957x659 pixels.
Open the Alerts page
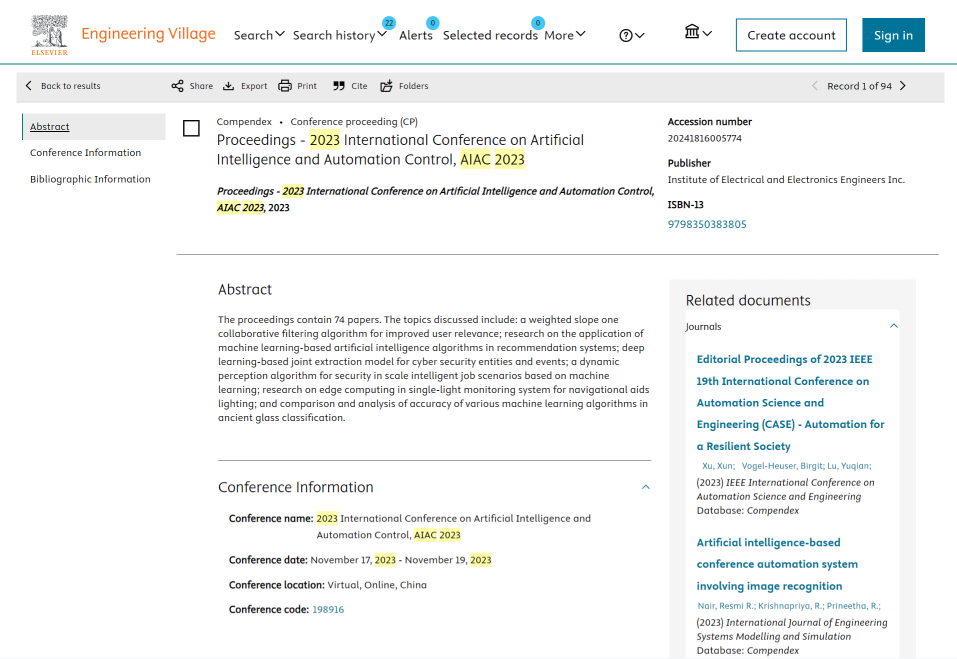pos(416,35)
